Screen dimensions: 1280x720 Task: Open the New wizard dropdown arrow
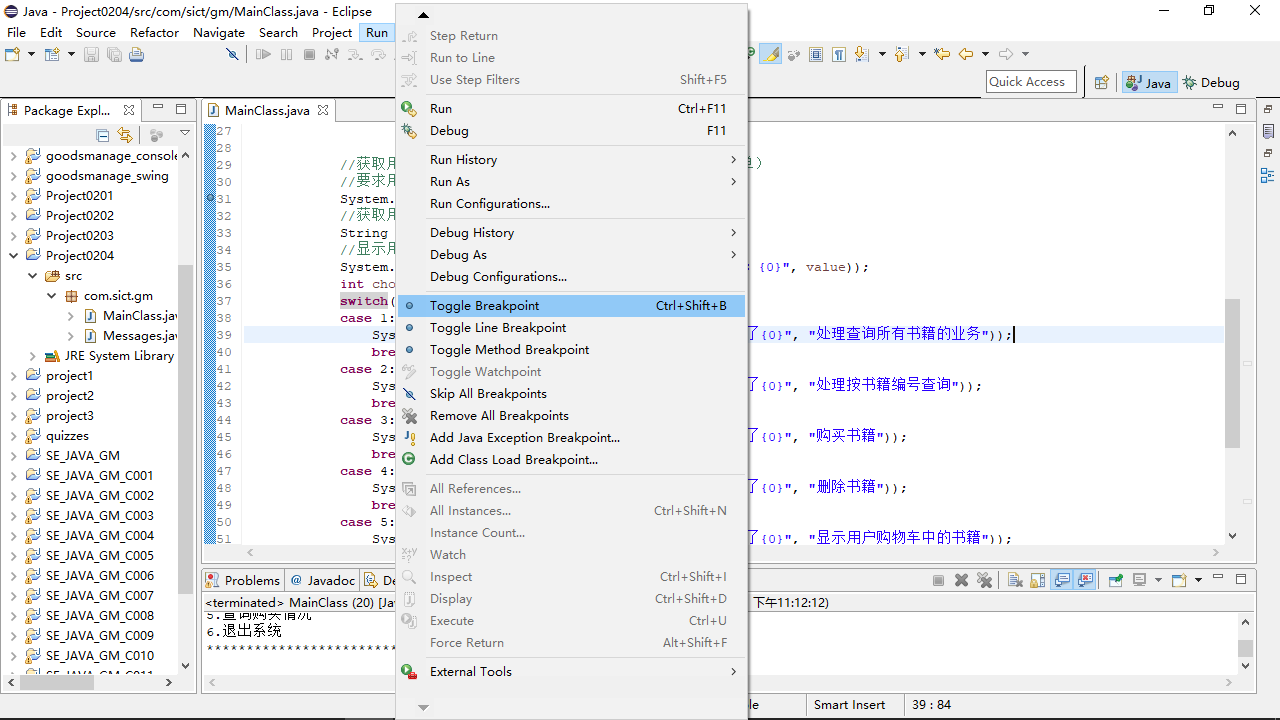[31, 54]
